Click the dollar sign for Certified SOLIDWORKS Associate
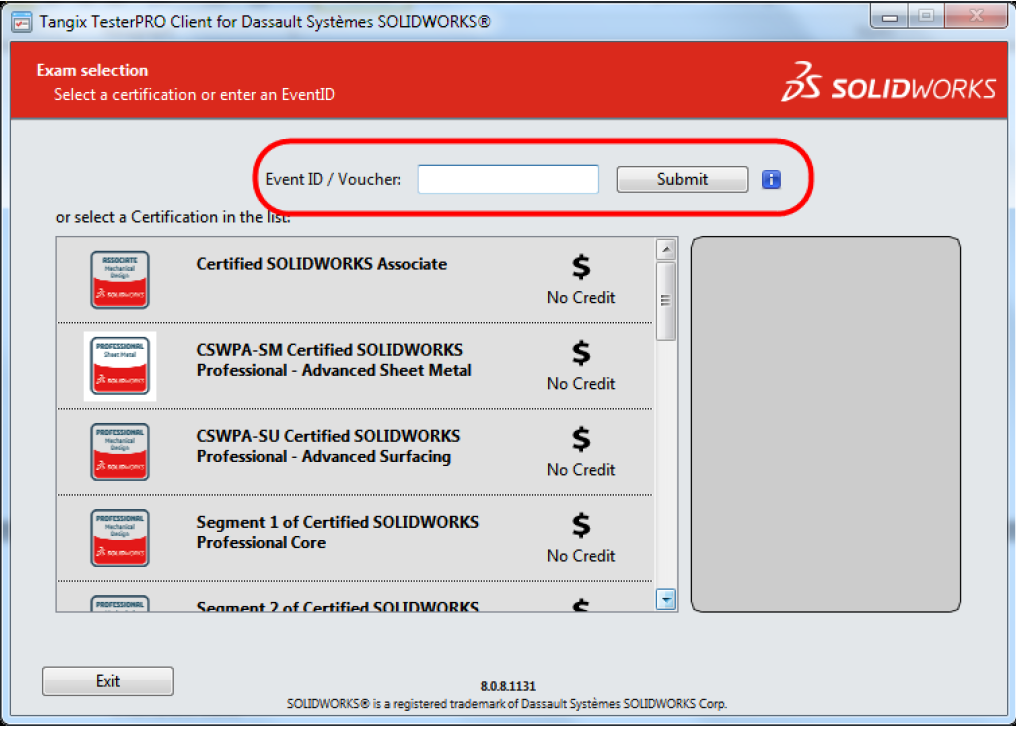The image size is (1016, 729). [x=581, y=266]
